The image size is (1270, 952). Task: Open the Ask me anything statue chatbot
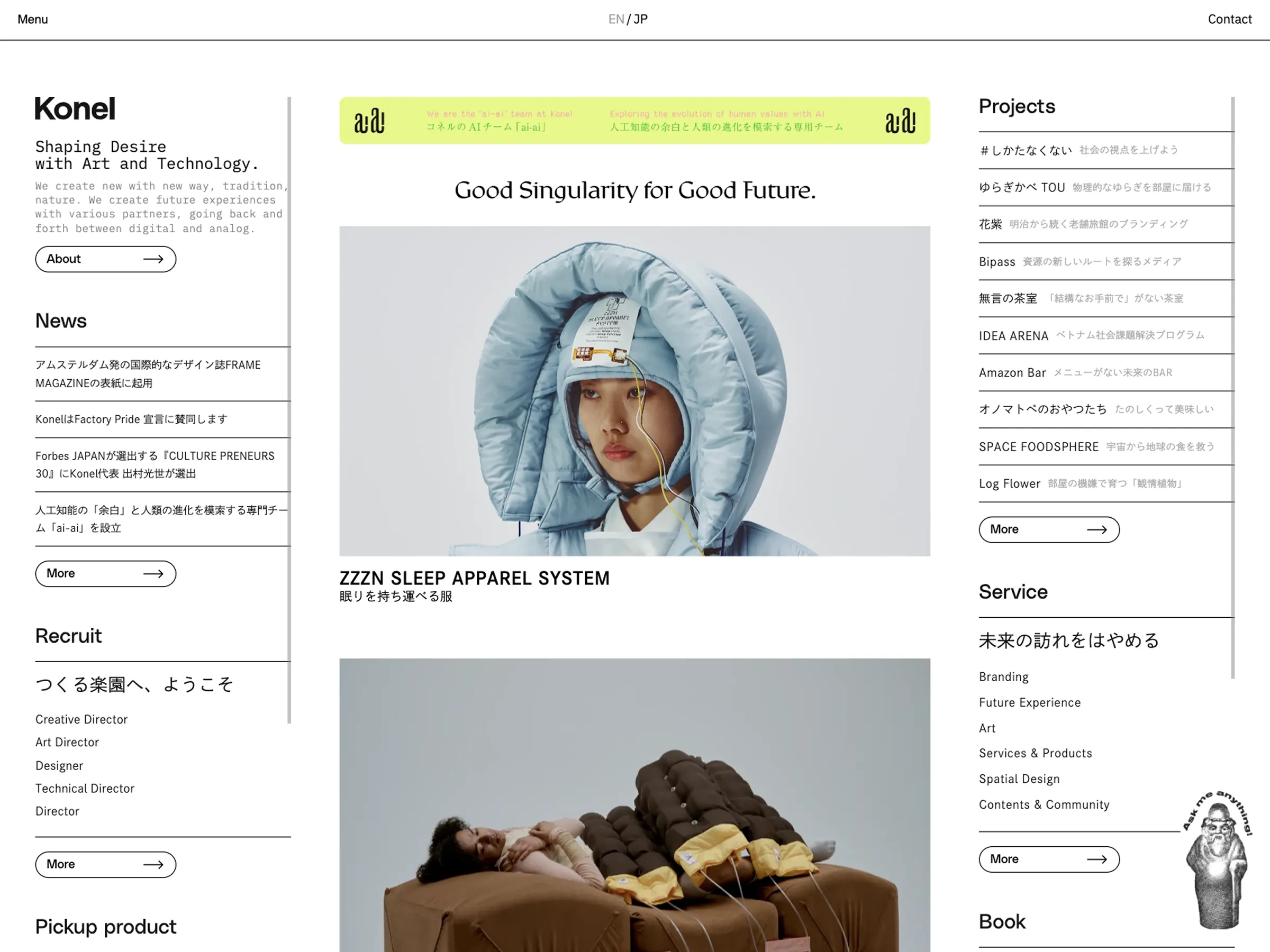[x=1217, y=860]
